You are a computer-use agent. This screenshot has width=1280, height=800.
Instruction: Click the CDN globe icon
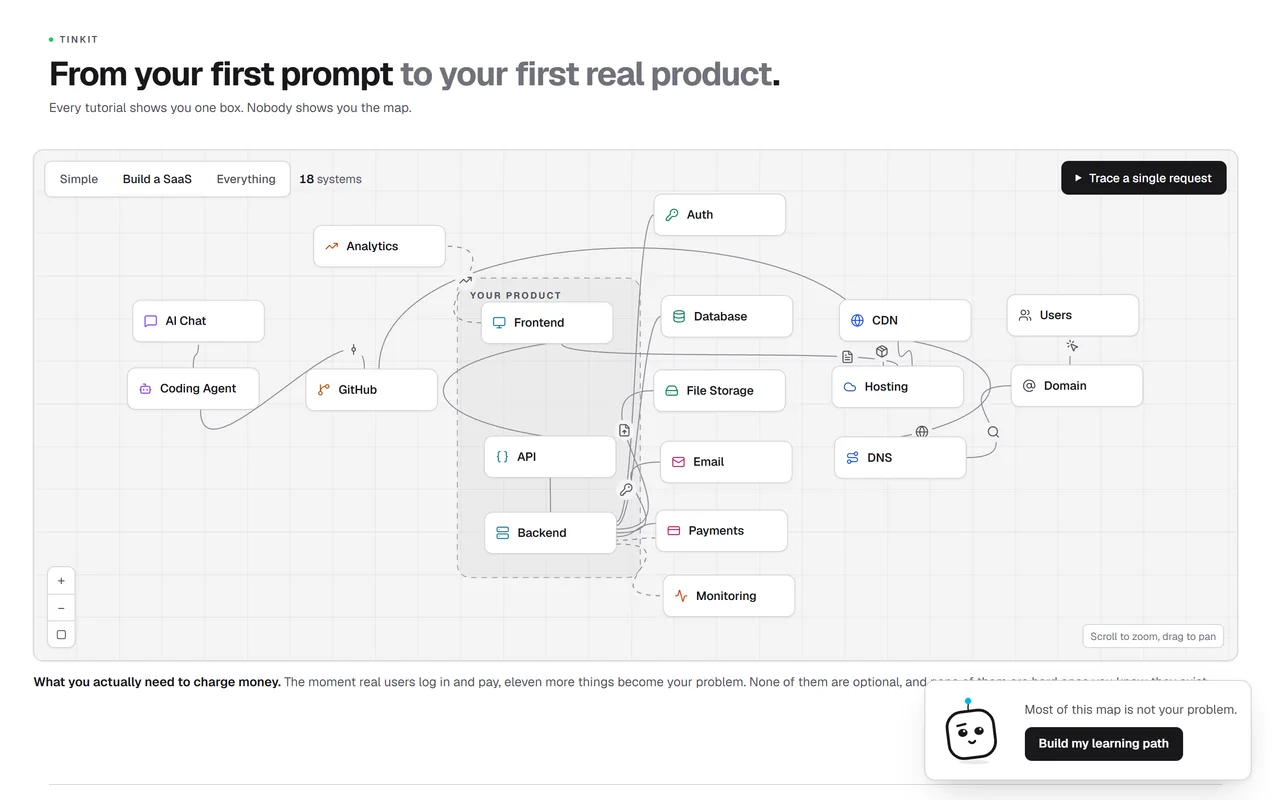pyautogui.click(x=857, y=320)
